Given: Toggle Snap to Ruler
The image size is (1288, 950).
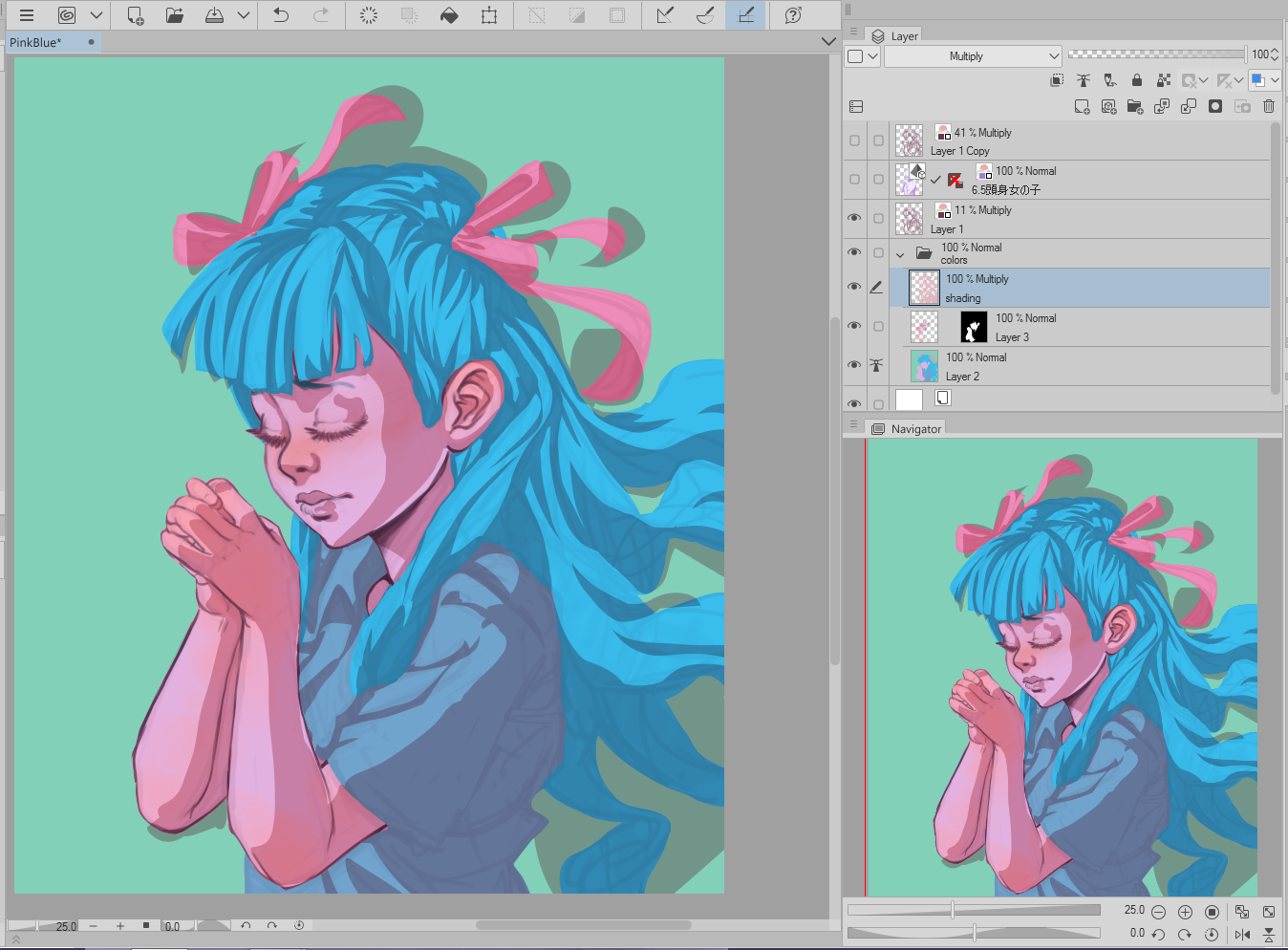Looking at the screenshot, I should [665, 15].
